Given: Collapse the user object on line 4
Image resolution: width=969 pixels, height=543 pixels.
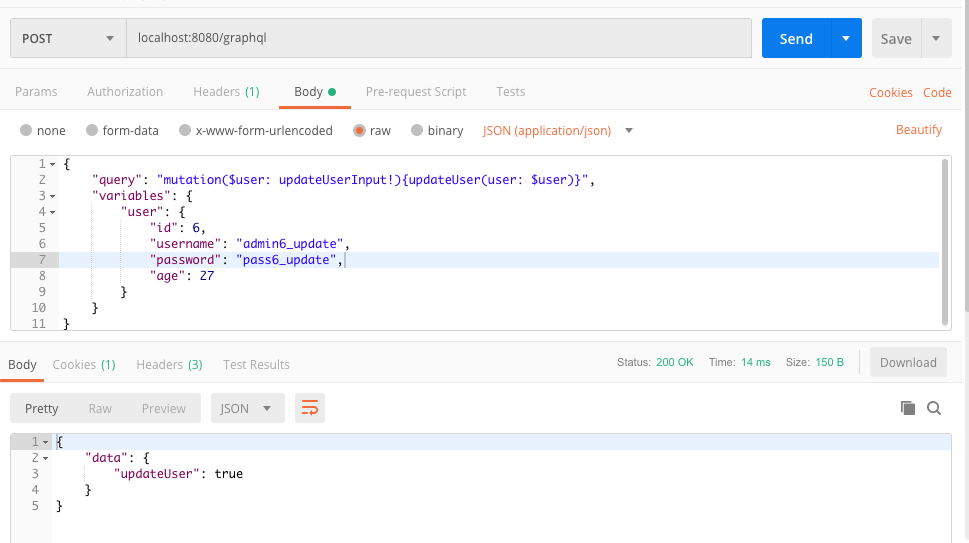Looking at the screenshot, I should tap(53, 213).
